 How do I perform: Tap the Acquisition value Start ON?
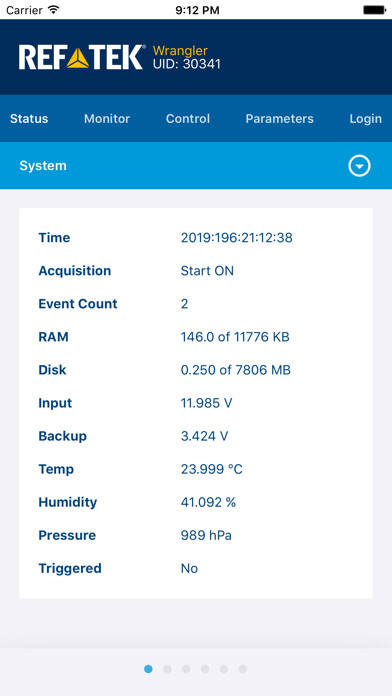[x=207, y=271]
